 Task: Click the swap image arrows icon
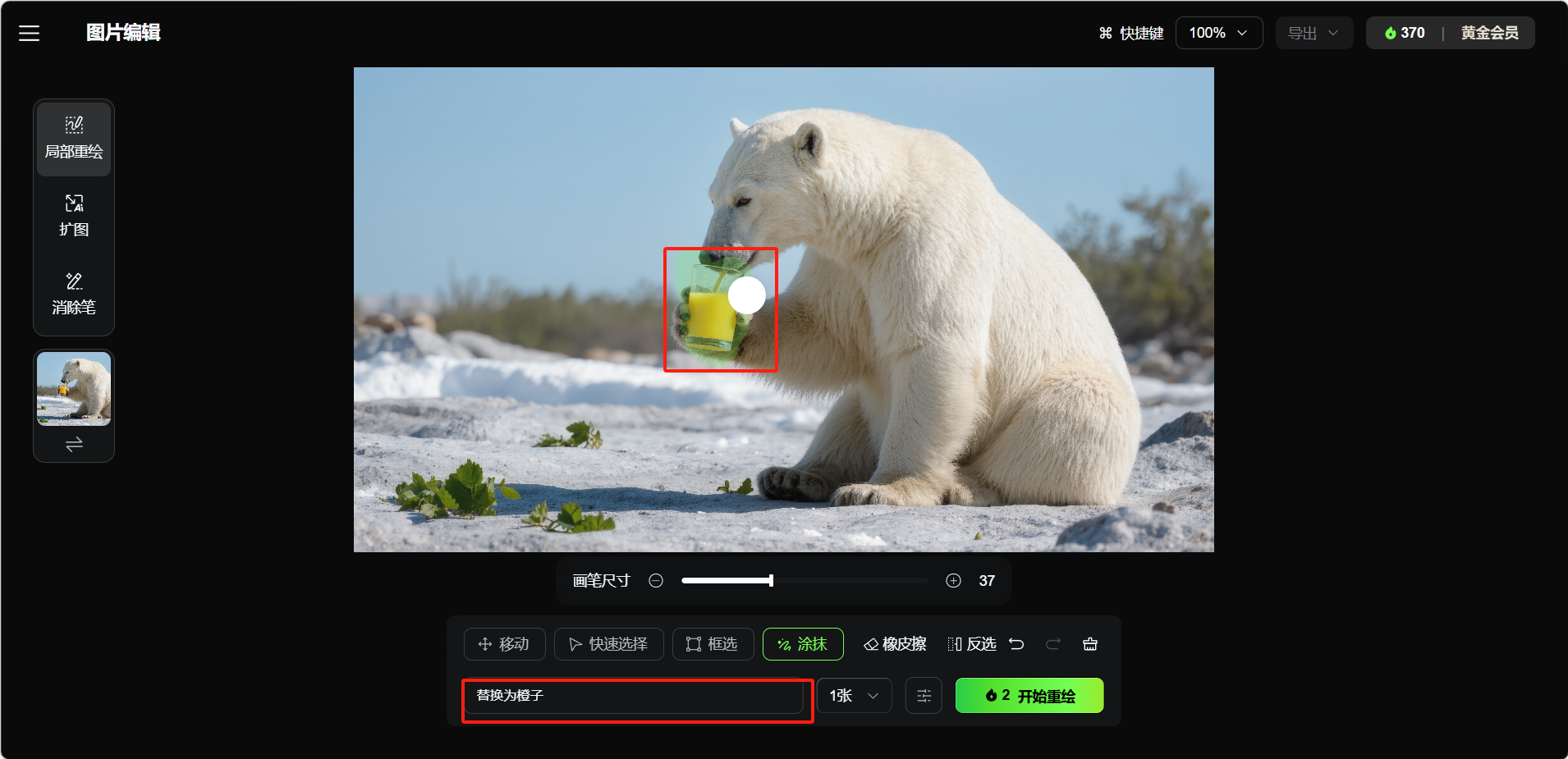click(74, 445)
